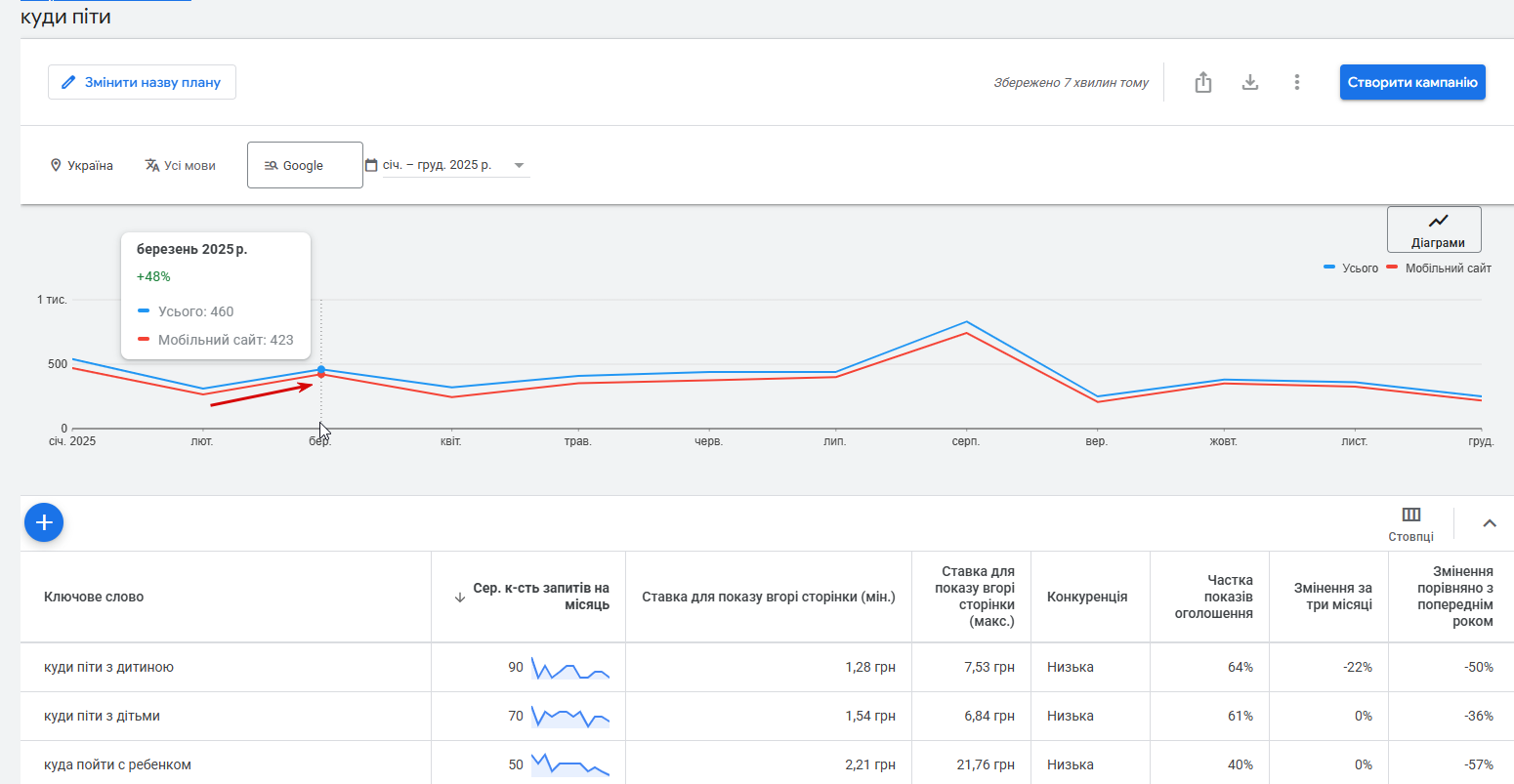This screenshot has height=784, width=1514.
Task: Click the blue plus add keywords button
Action: point(44,522)
